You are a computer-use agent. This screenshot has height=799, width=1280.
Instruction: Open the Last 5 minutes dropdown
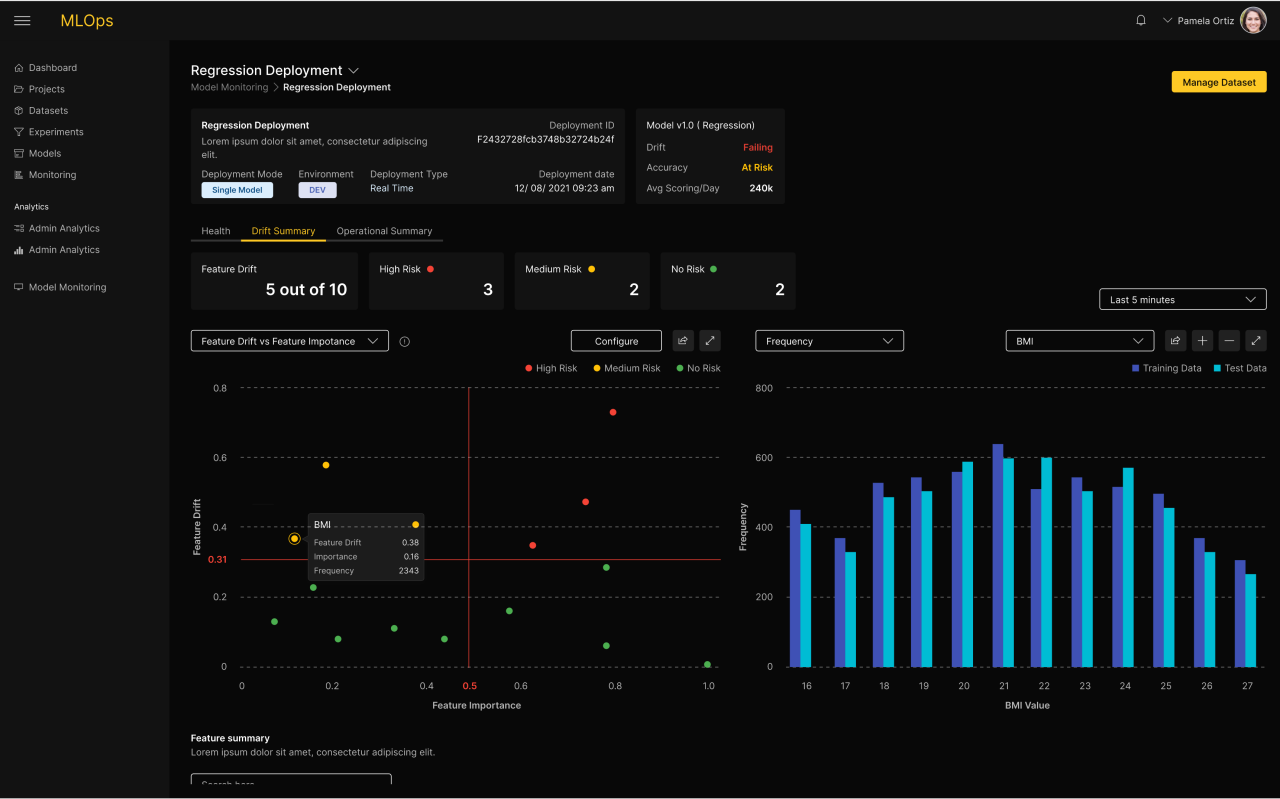[x=1181, y=299]
